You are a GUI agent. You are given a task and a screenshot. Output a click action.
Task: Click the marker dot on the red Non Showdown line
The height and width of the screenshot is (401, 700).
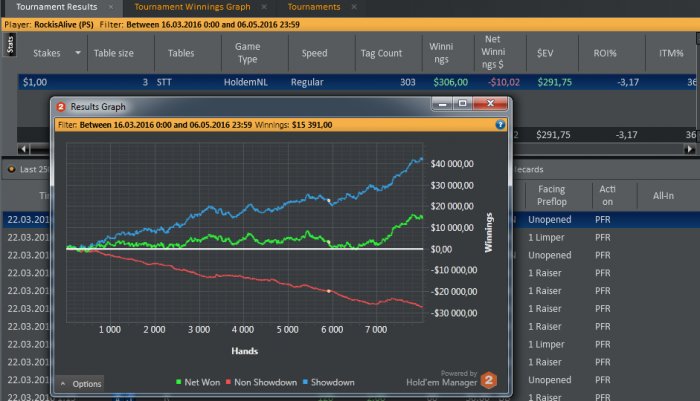coord(329,291)
